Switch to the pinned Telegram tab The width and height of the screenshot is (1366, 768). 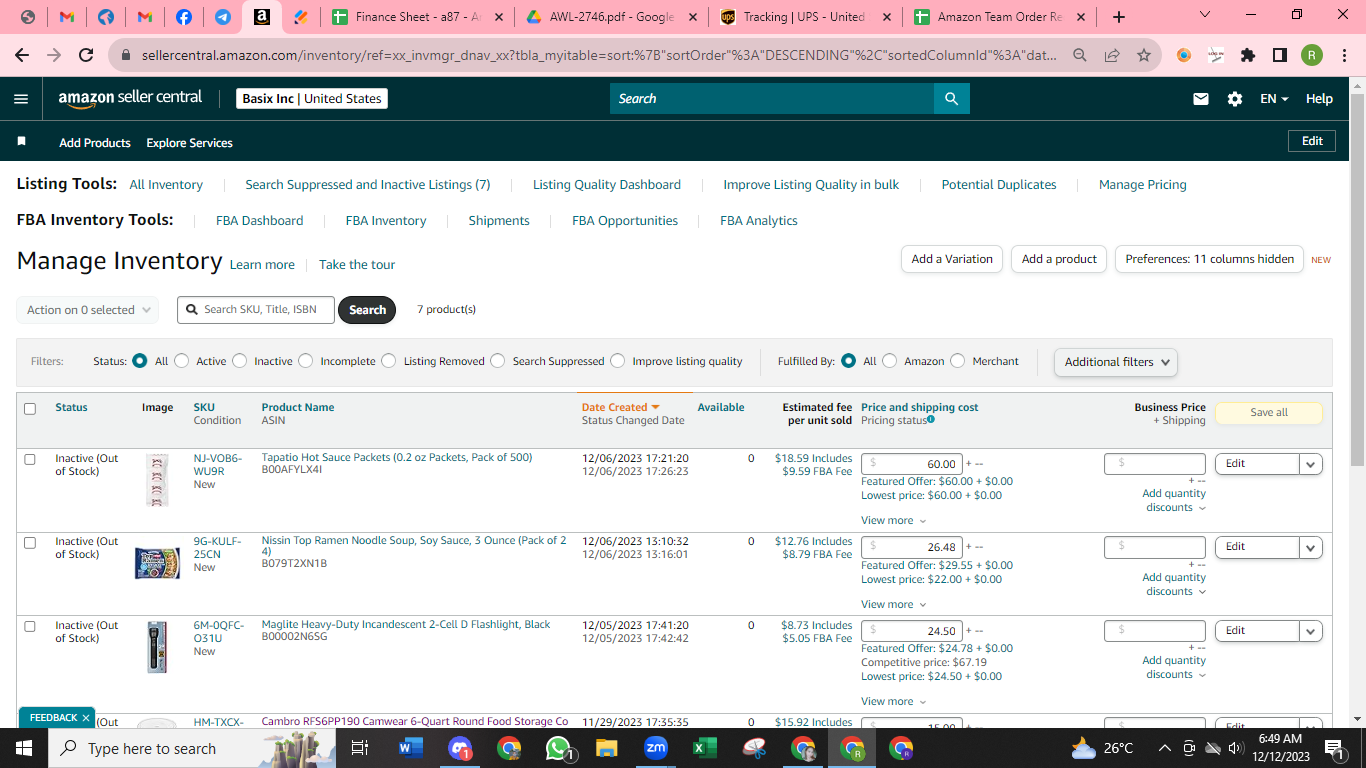point(223,17)
